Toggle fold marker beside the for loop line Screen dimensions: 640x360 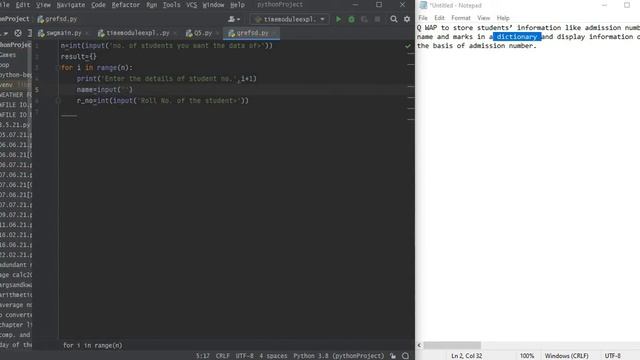58,68
